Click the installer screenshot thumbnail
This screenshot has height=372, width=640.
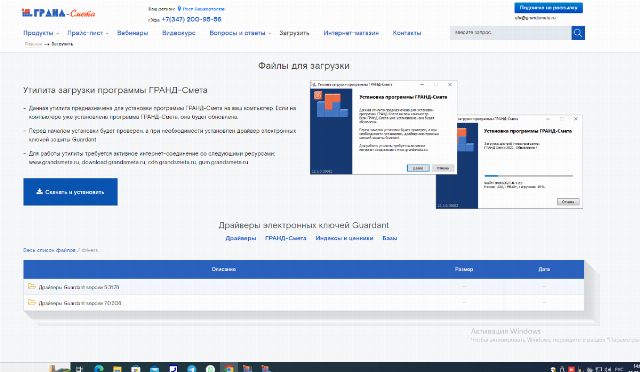[446, 145]
